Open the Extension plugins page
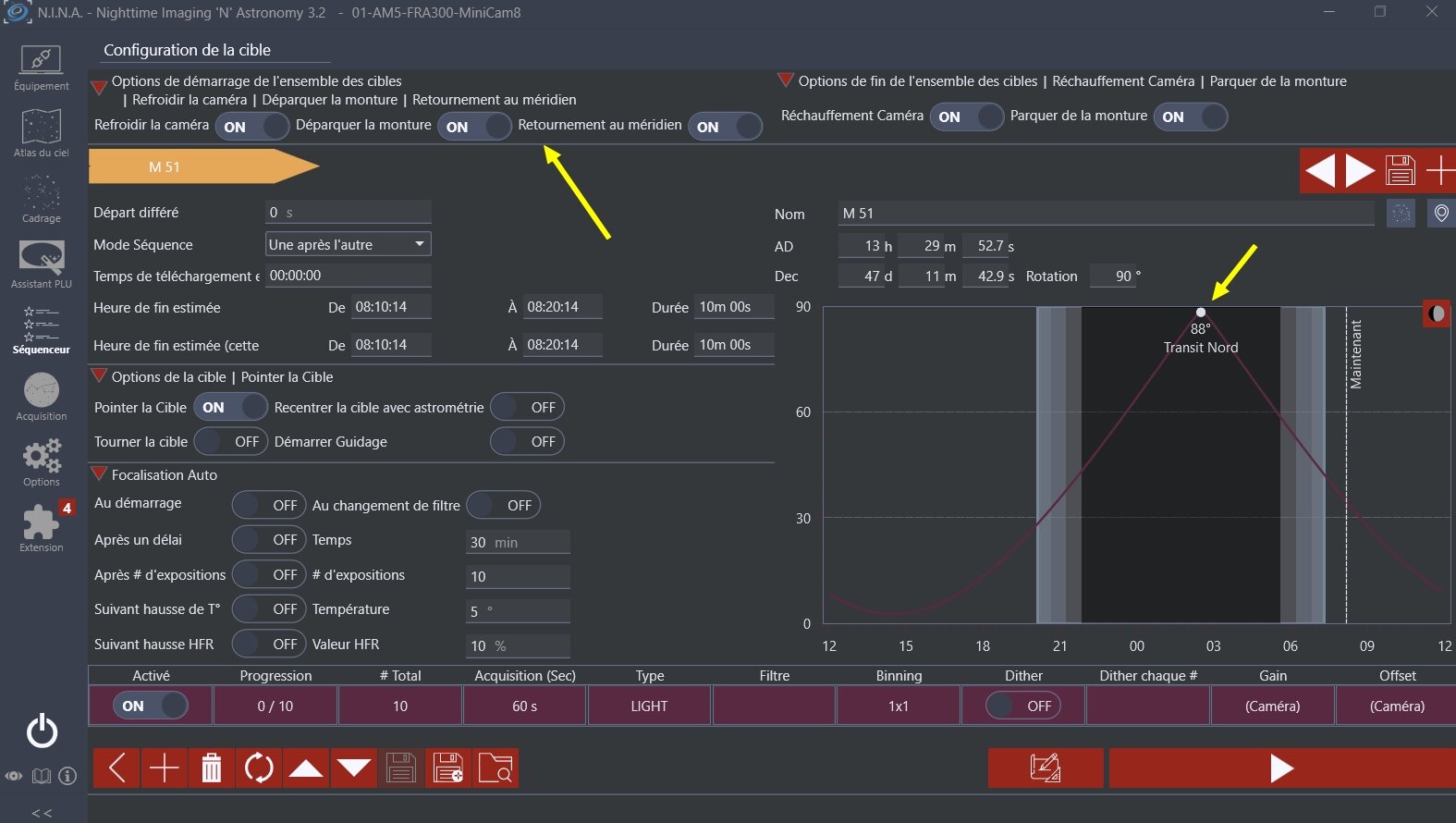The height and width of the screenshot is (823, 1456). (x=42, y=527)
